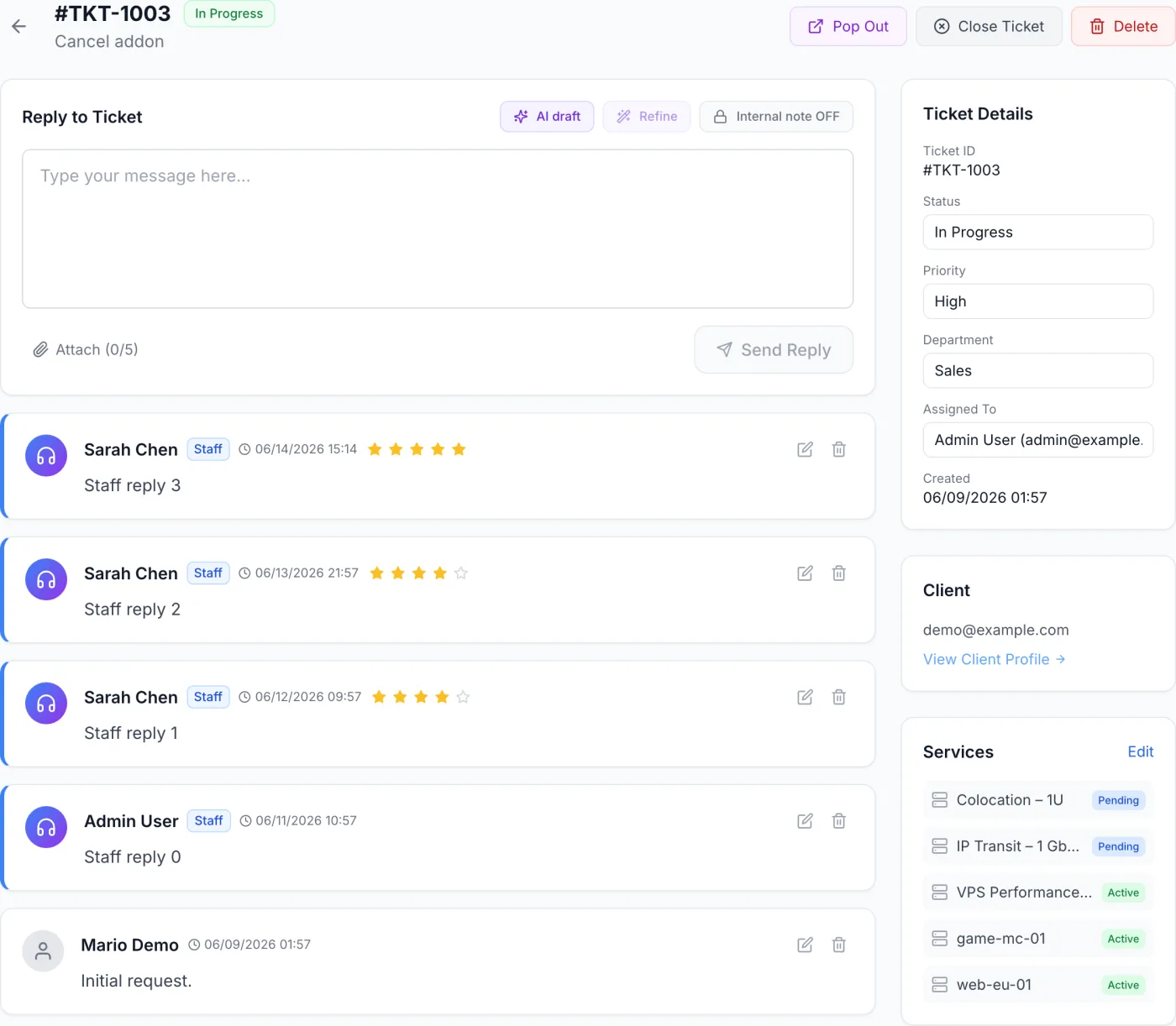Focus the reply message text area
The height and width of the screenshot is (1026, 1176).
[438, 228]
